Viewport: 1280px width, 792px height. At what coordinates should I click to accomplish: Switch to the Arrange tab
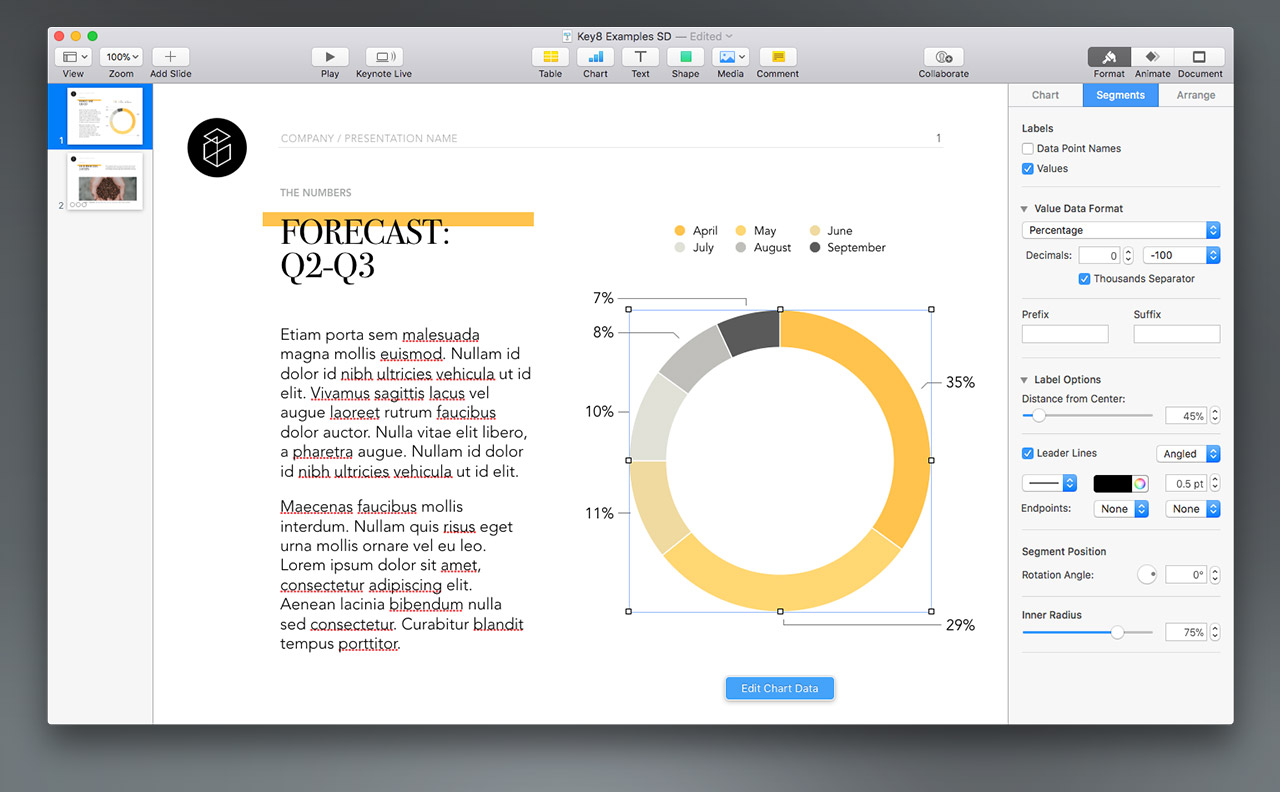(1195, 95)
